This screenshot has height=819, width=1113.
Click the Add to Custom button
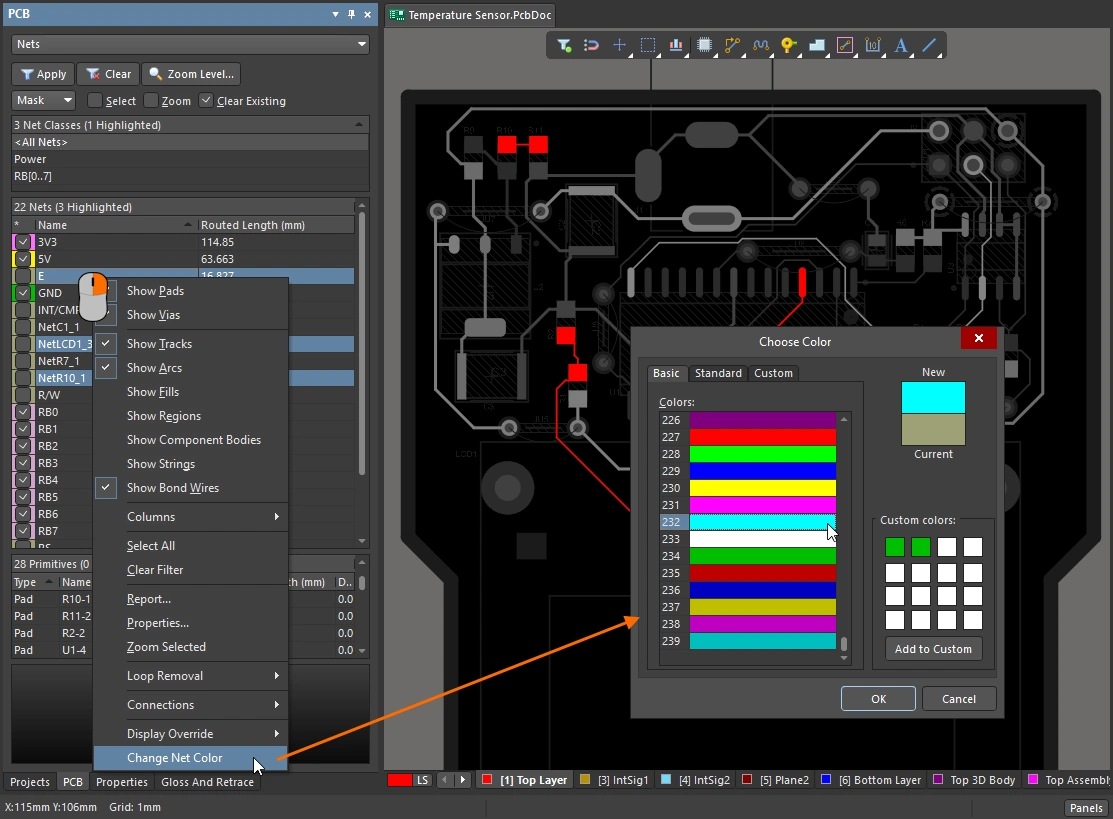pos(932,649)
